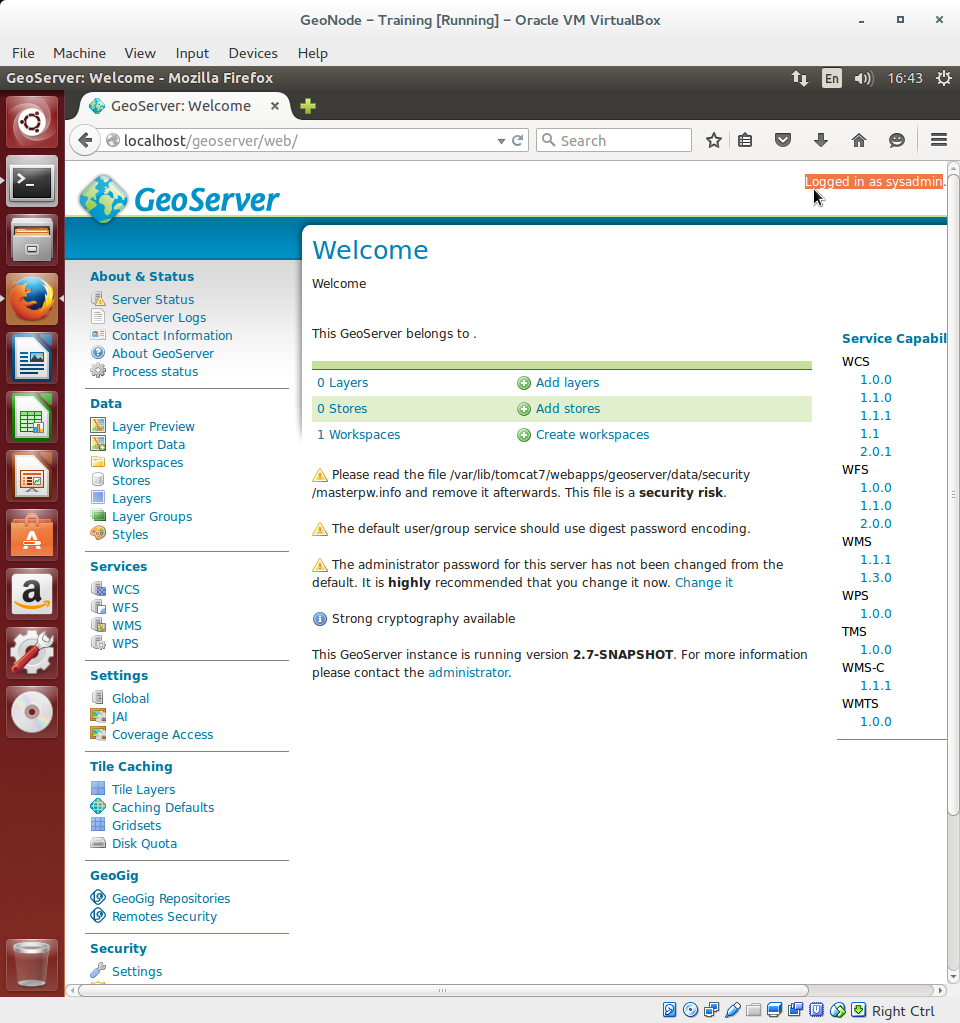Open LibreOffice Impress from the dock
The width and height of the screenshot is (960, 1023).
tap(31, 476)
